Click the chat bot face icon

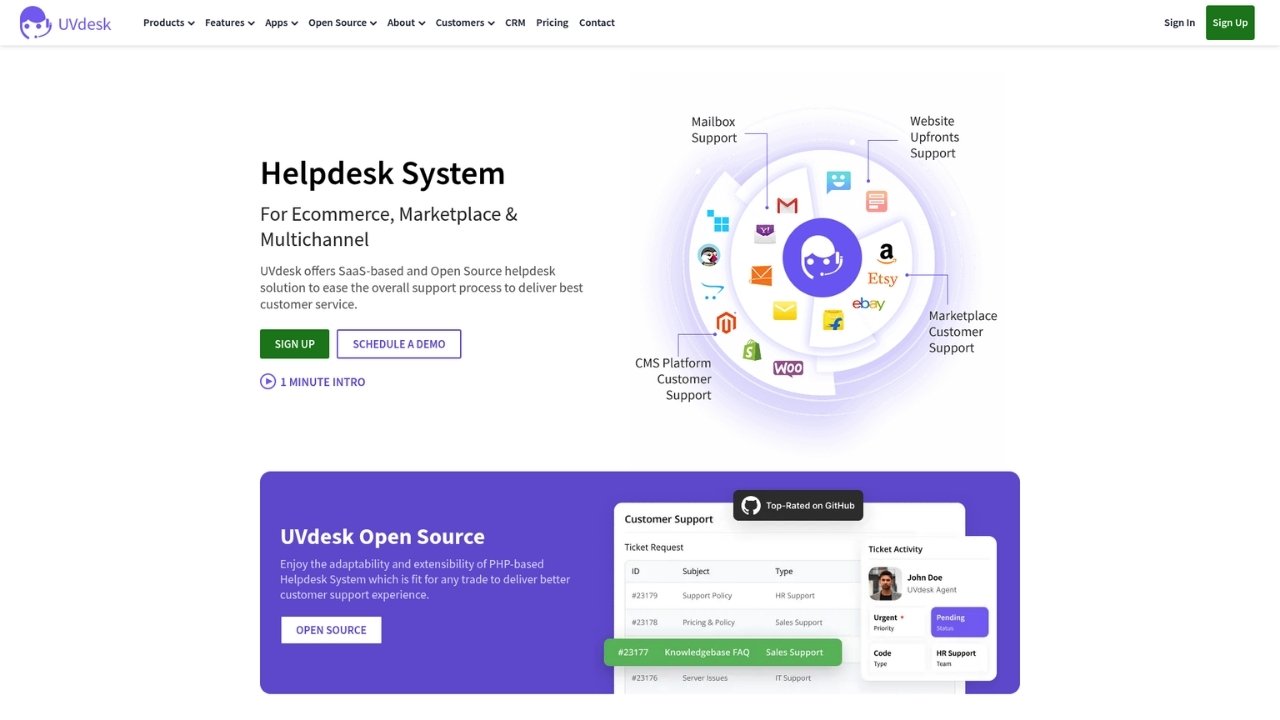point(838,182)
